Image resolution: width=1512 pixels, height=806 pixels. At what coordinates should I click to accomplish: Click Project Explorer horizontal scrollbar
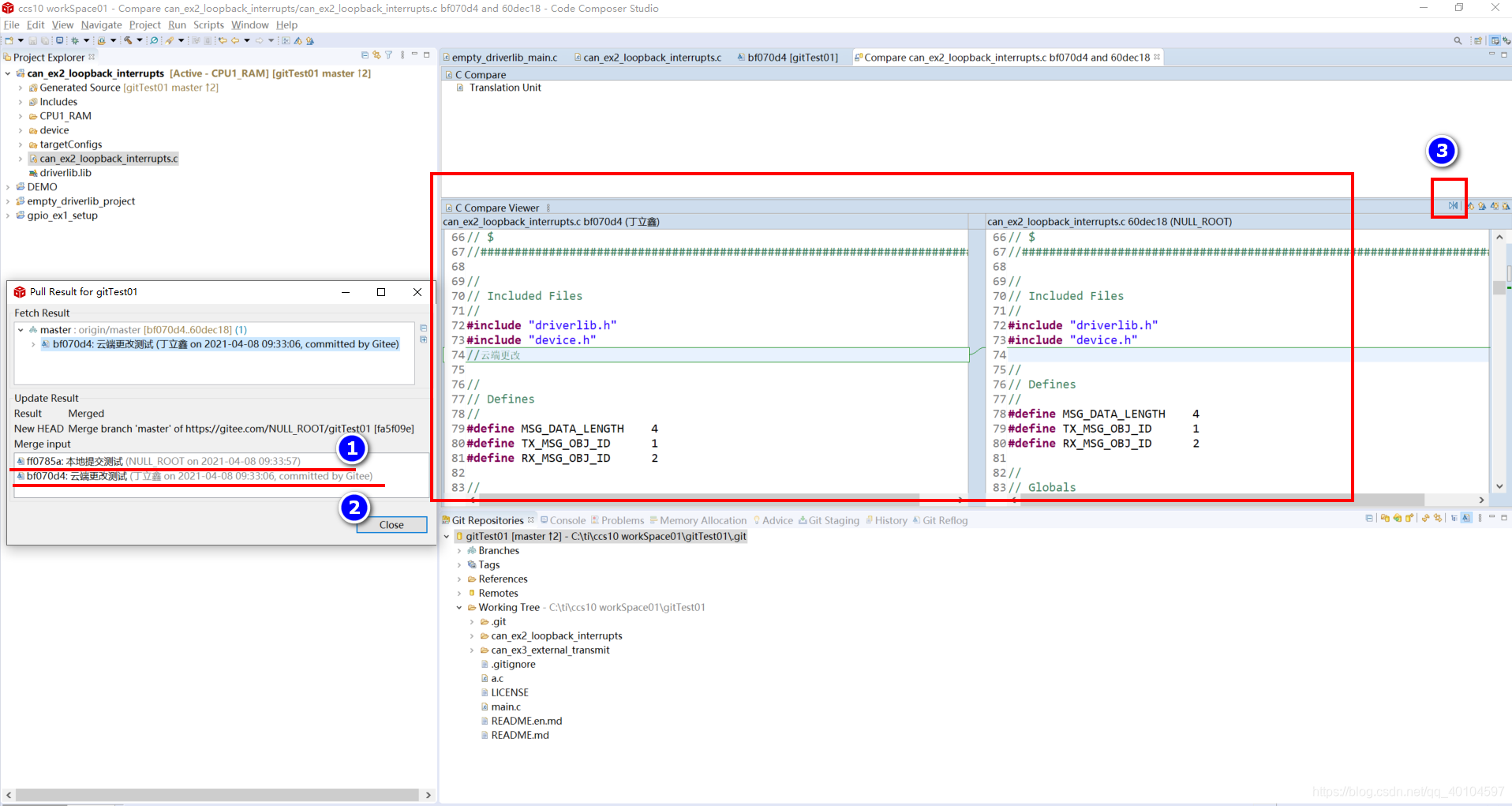click(217, 795)
